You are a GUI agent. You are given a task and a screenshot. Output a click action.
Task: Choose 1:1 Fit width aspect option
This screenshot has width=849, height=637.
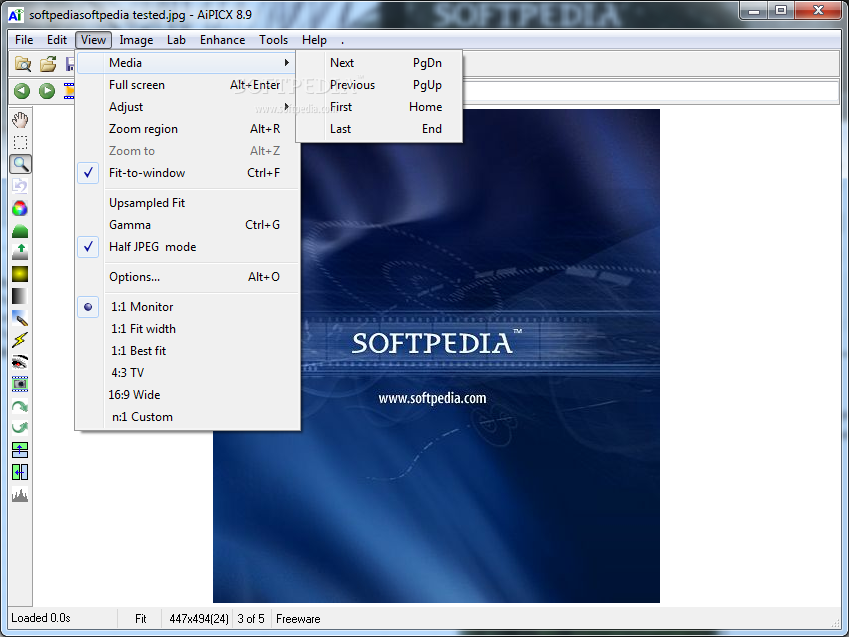click(x=188, y=329)
